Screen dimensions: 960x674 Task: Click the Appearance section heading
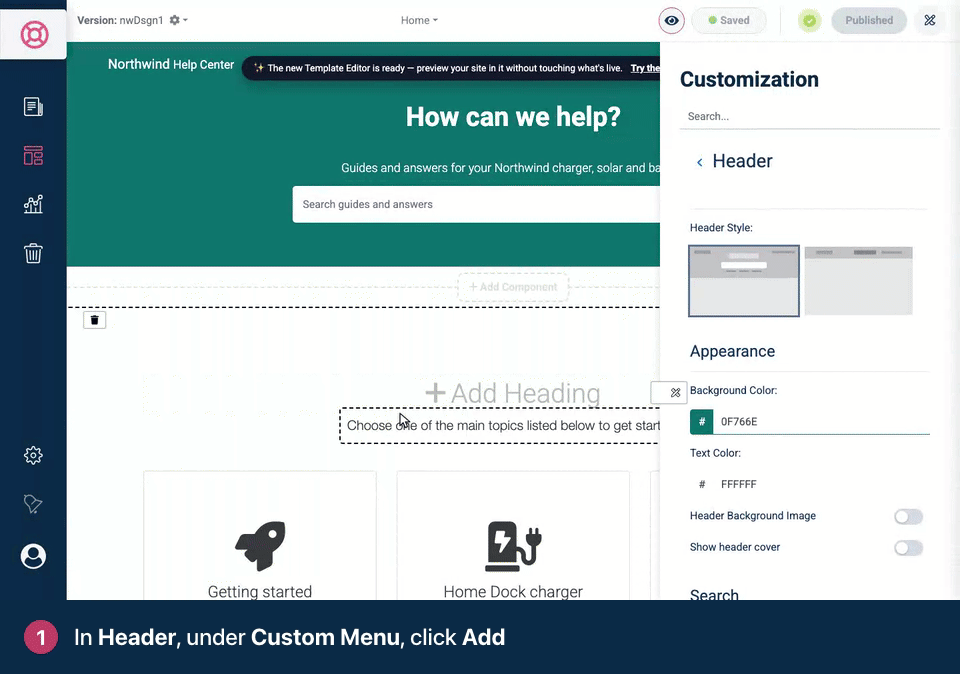click(732, 351)
